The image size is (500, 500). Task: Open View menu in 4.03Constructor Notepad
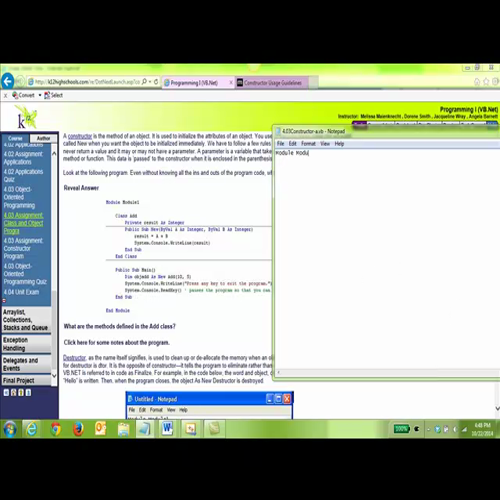pyautogui.click(x=325, y=144)
